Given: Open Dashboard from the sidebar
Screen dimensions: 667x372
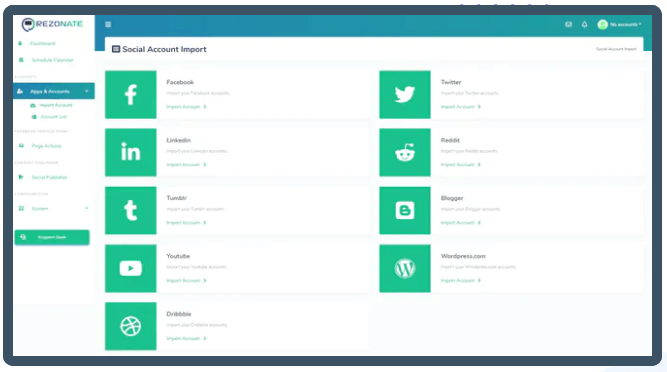Looking at the screenshot, I should pos(42,43).
